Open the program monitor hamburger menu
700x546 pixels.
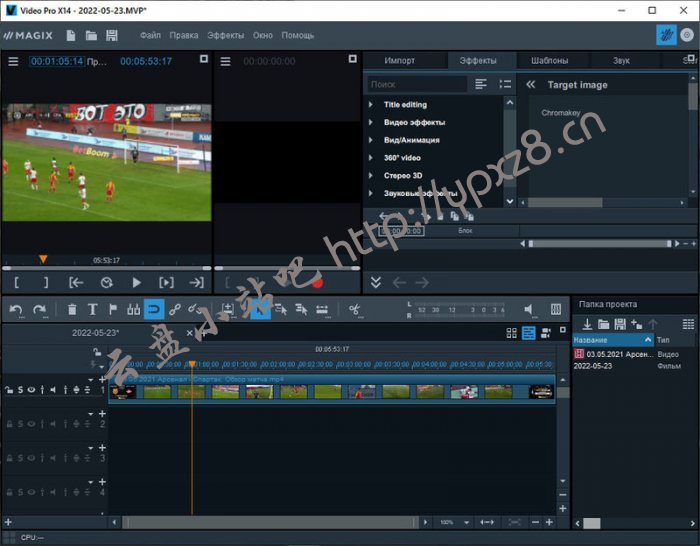(x=13, y=61)
